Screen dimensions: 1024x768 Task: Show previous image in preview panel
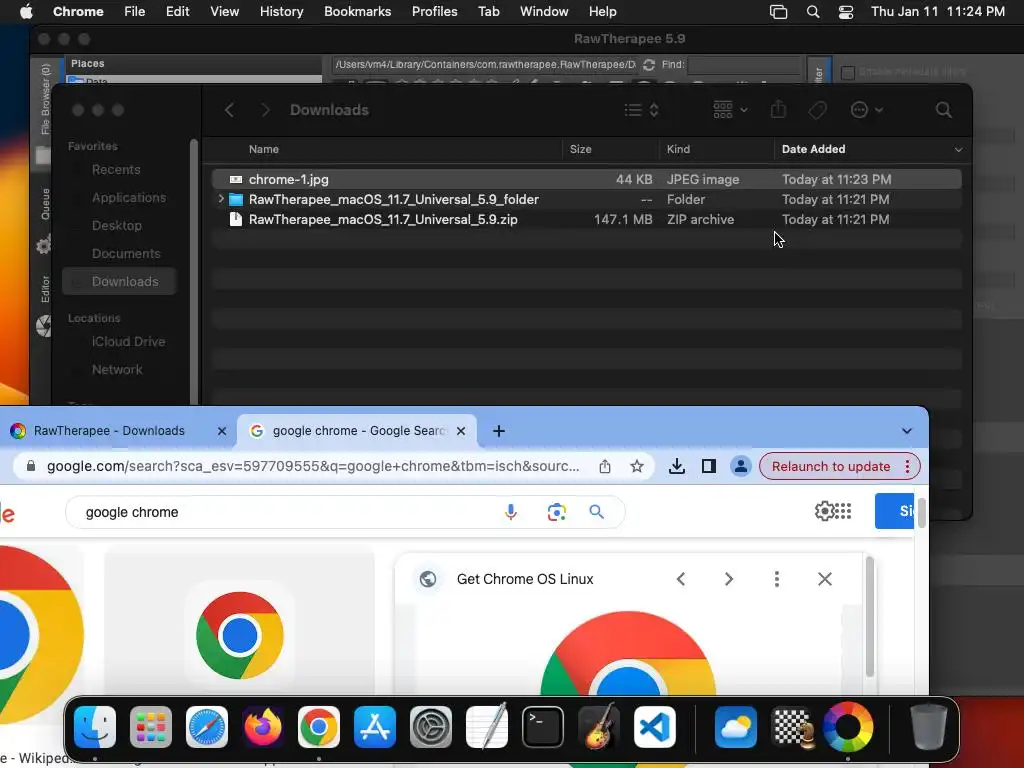click(x=680, y=579)
